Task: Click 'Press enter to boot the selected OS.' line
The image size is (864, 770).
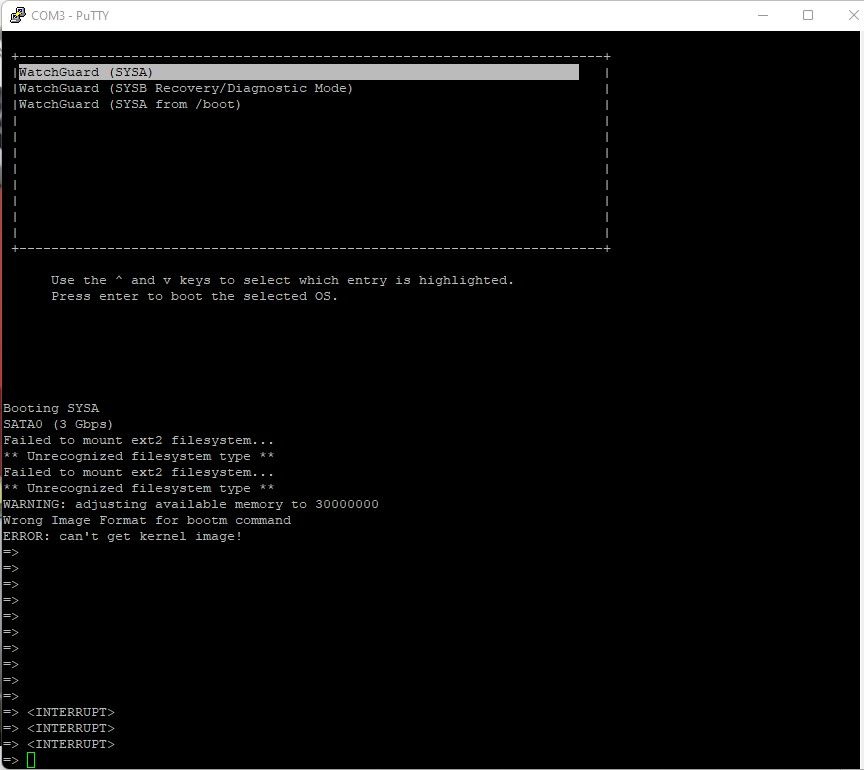Action: click(194, 296)
